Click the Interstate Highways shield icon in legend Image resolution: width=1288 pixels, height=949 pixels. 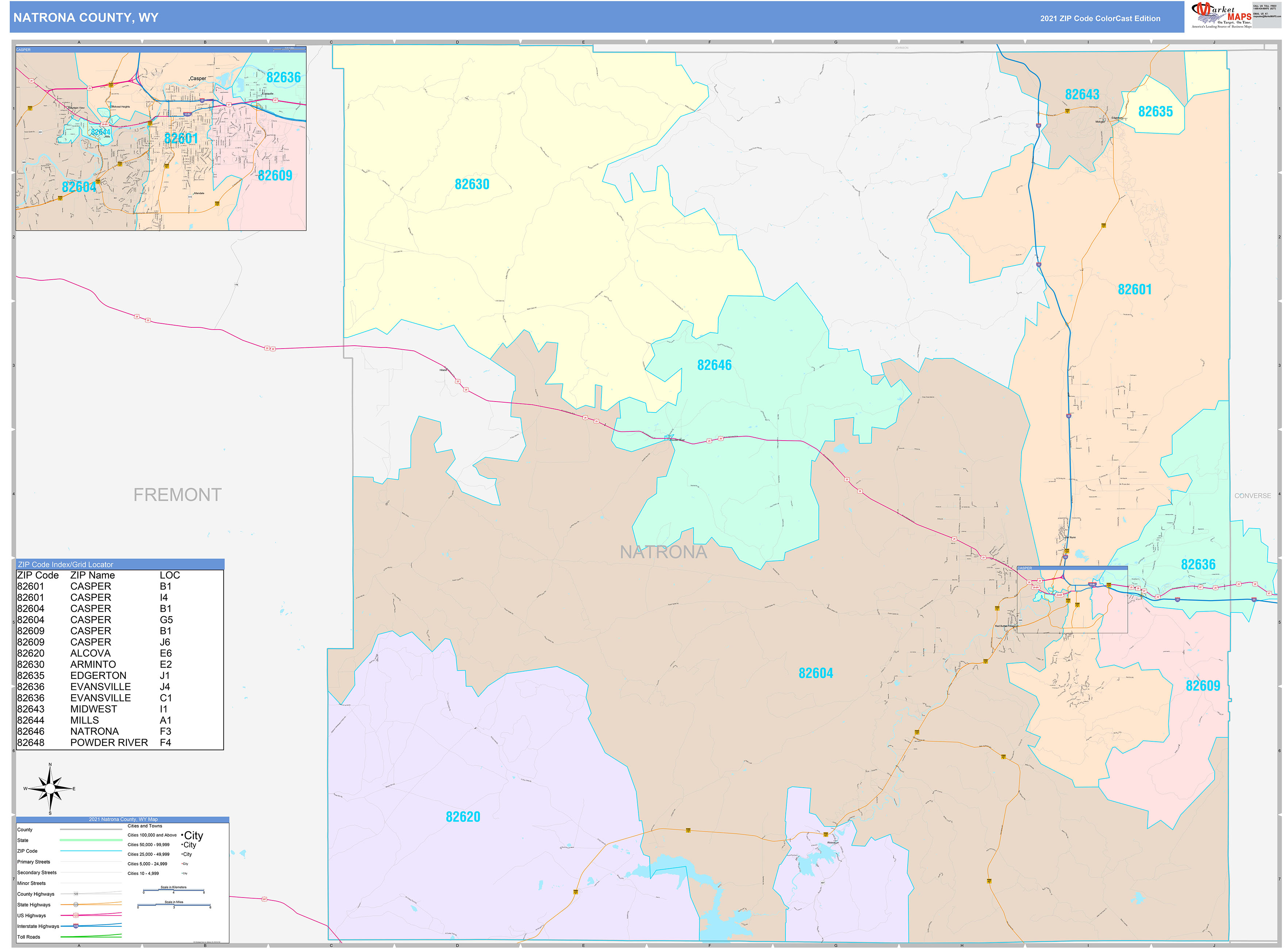click(x=76, y=926)
